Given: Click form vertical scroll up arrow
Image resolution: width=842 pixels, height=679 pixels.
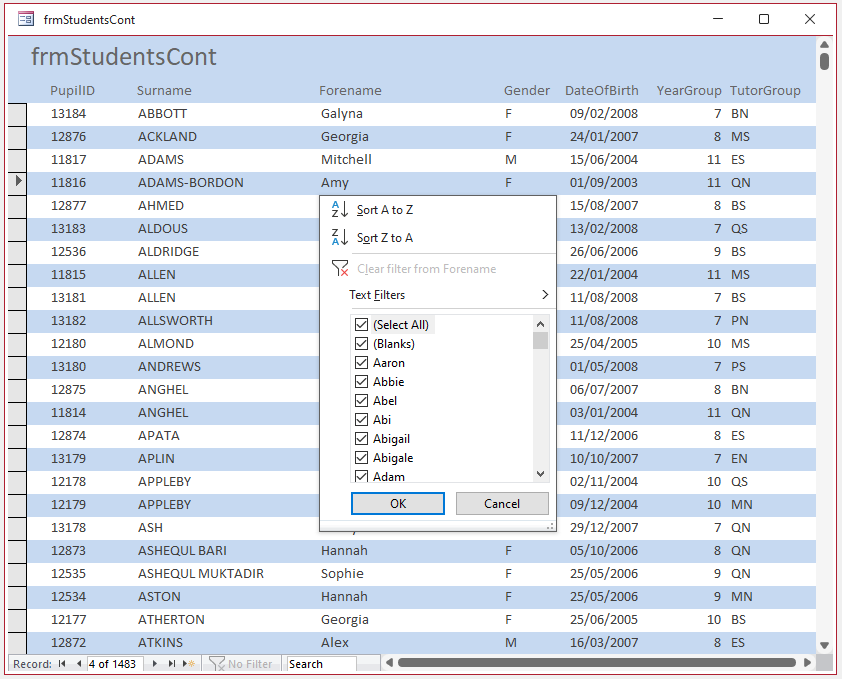Looking at the screenshot, I should tap(824, 44).
